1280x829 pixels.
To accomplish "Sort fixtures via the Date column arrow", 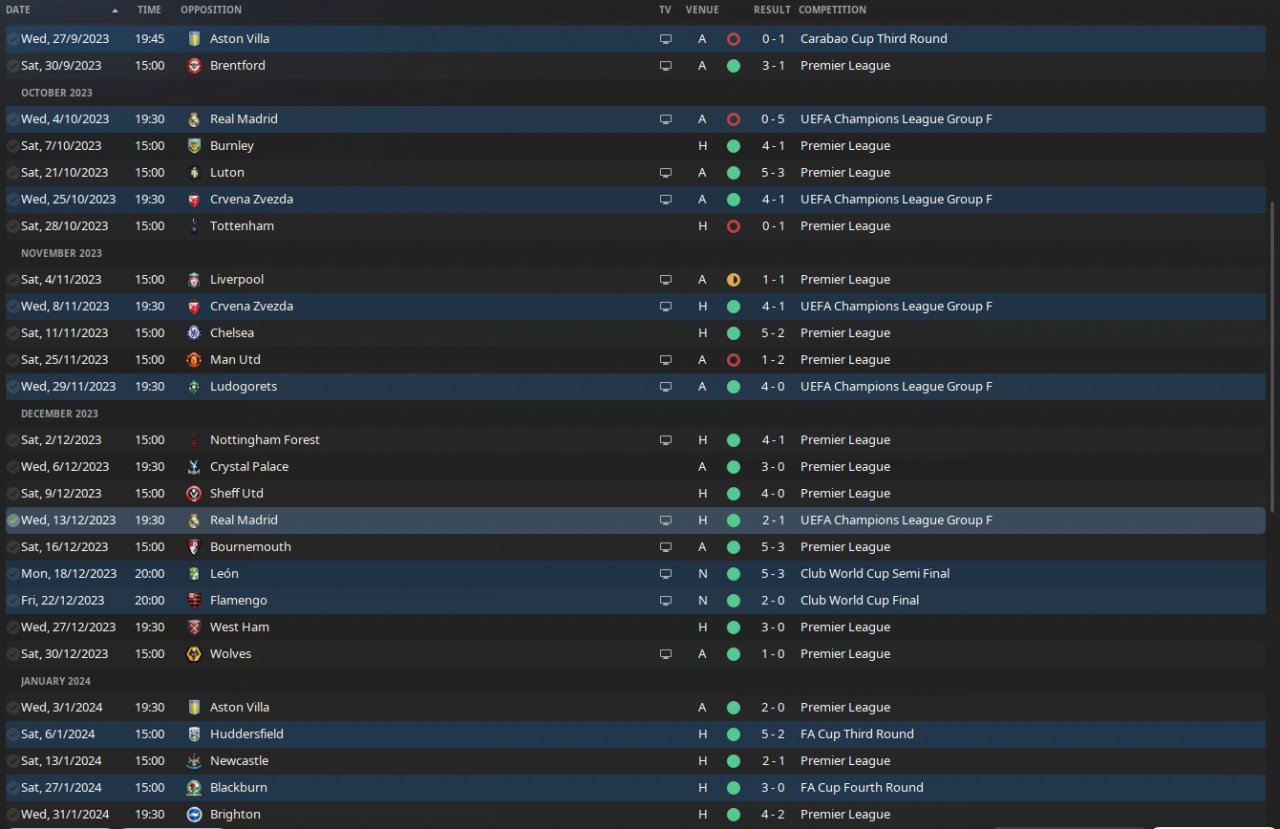I will click(x=115, y=10).
